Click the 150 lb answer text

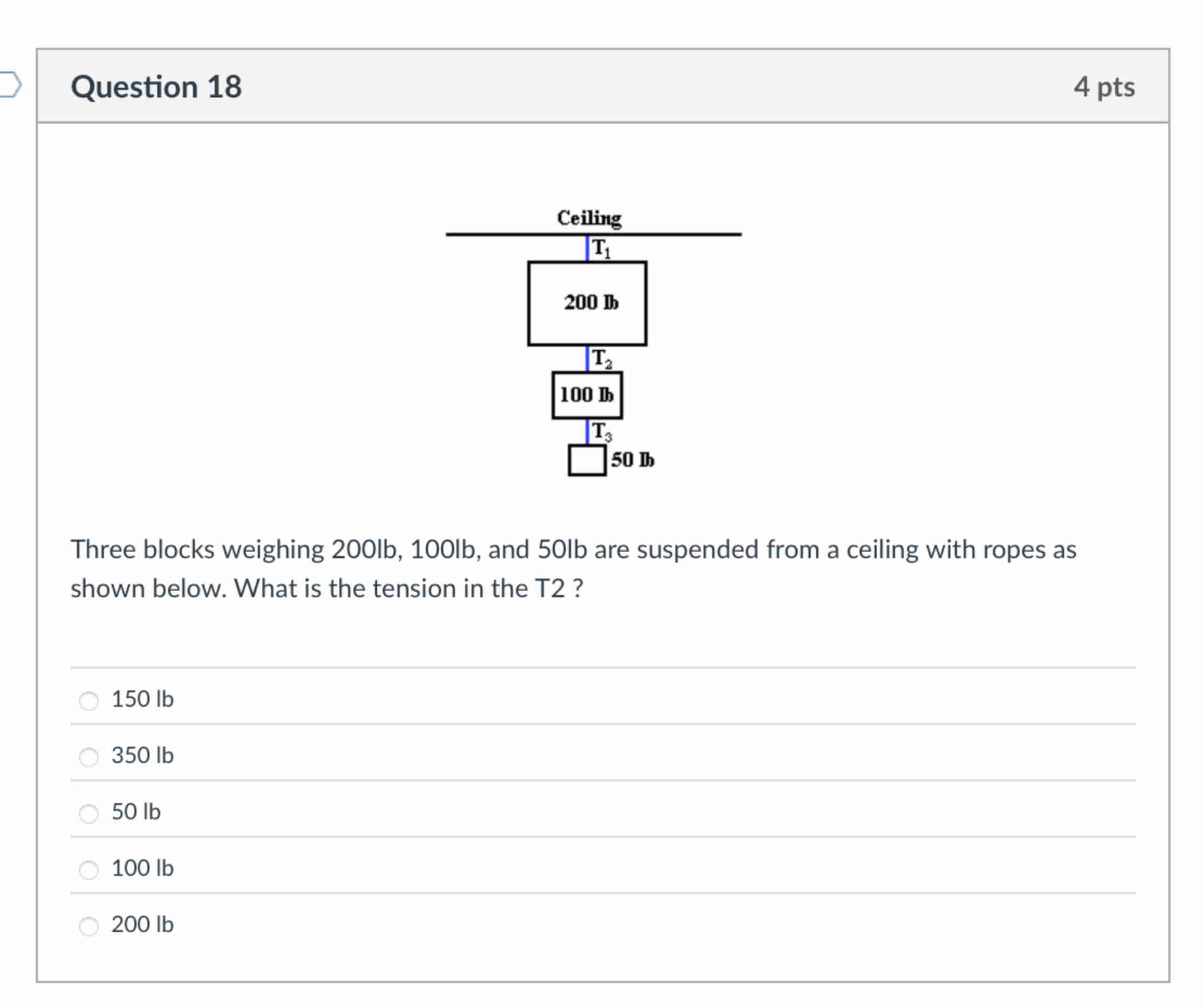(x=143, y=699)
